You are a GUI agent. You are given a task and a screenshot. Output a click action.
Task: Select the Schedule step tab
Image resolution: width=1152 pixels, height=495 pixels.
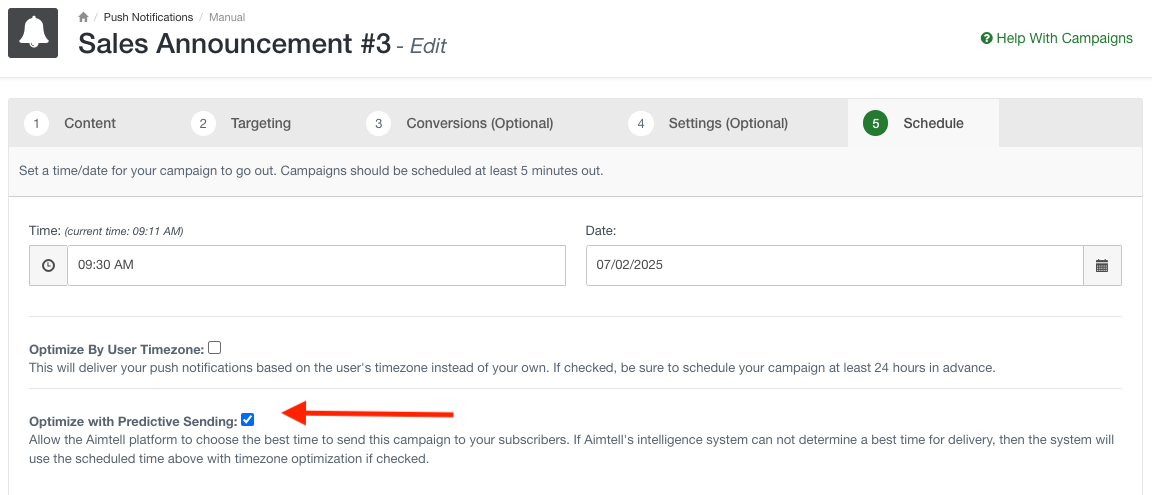(x=932, y=124)
